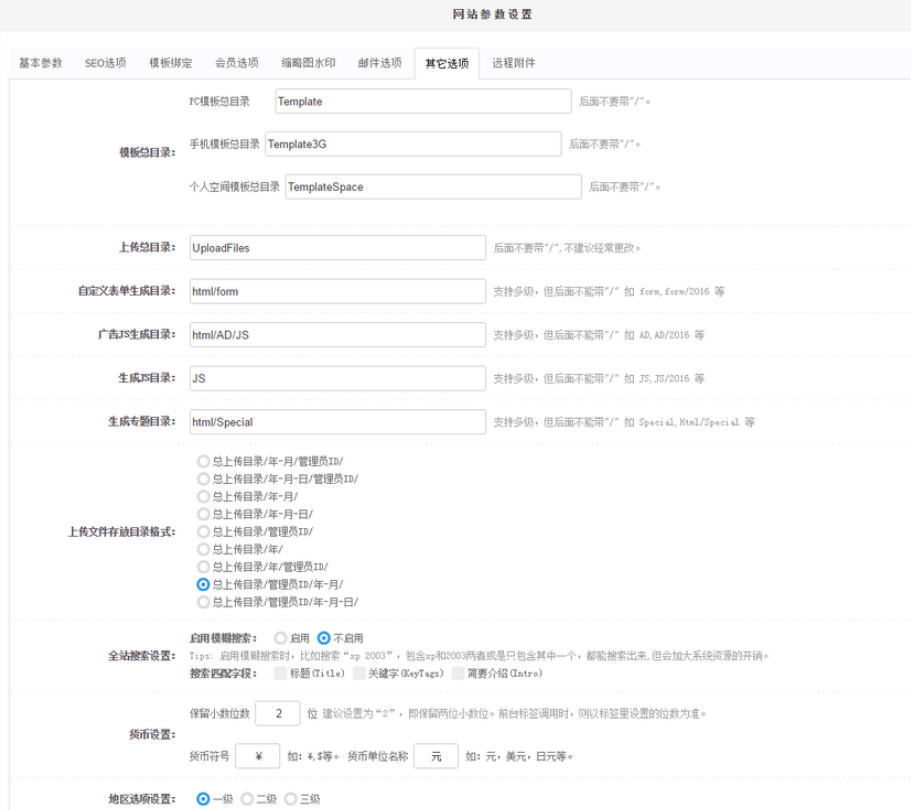
Task: Click the 手机模板总目录 Template3G field
Action: [x=413, y=144]
